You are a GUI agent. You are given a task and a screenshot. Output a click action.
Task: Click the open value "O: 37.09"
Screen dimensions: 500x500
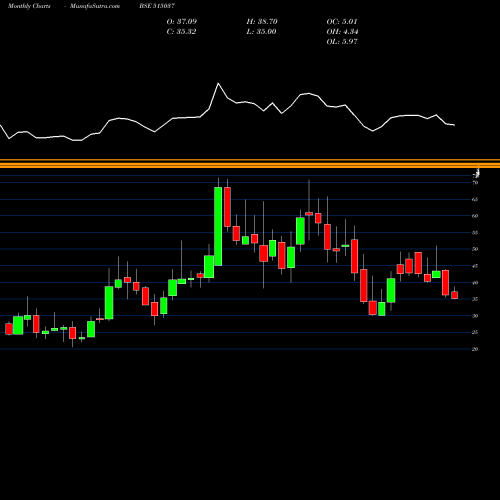point(182,21)
